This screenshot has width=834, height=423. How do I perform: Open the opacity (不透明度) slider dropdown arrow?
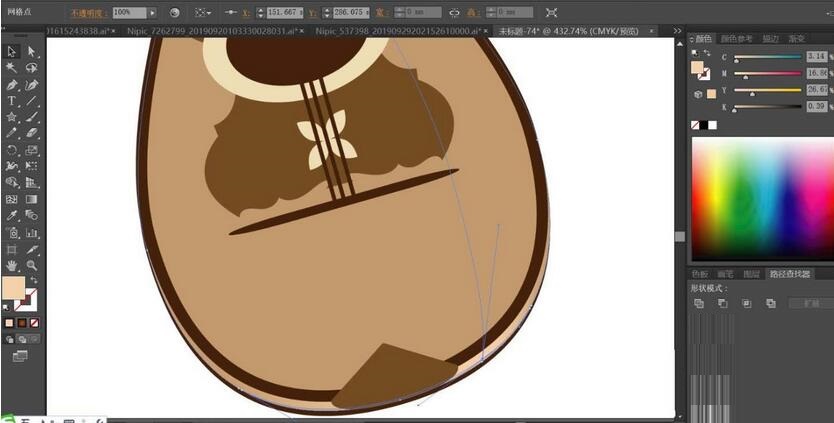(152, 13)
